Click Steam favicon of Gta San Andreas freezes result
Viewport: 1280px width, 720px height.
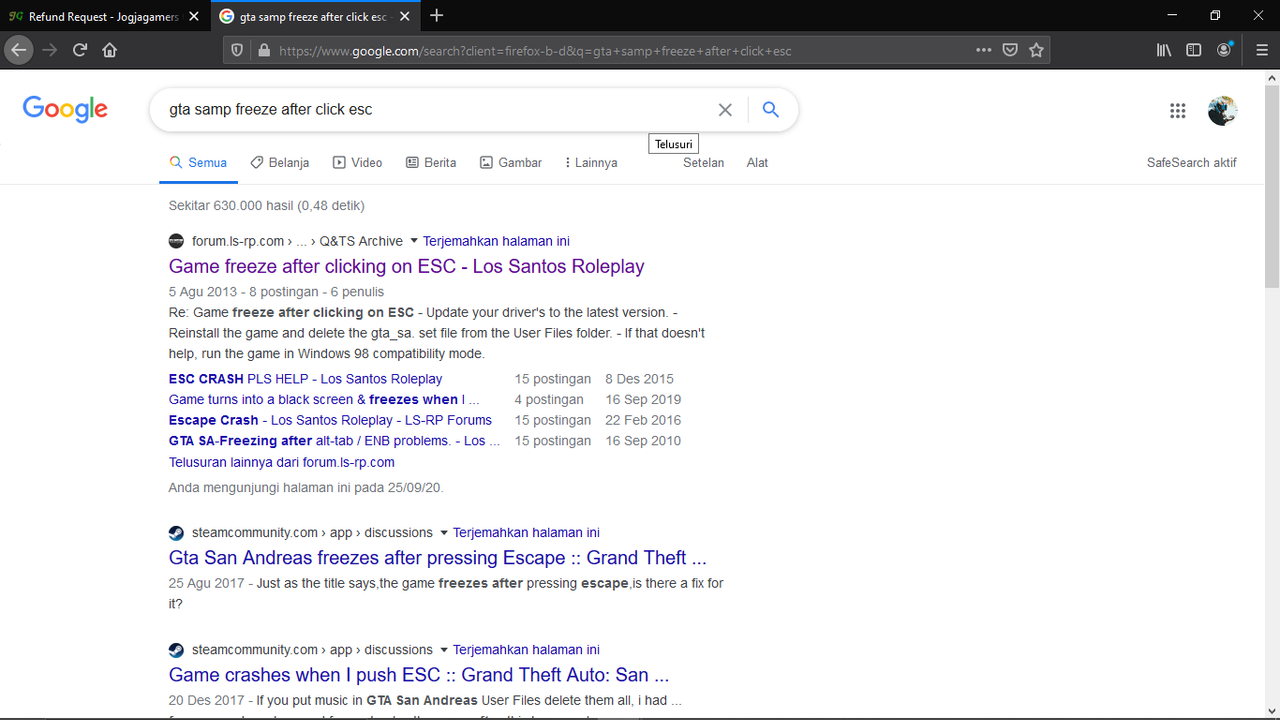[176, 533]
